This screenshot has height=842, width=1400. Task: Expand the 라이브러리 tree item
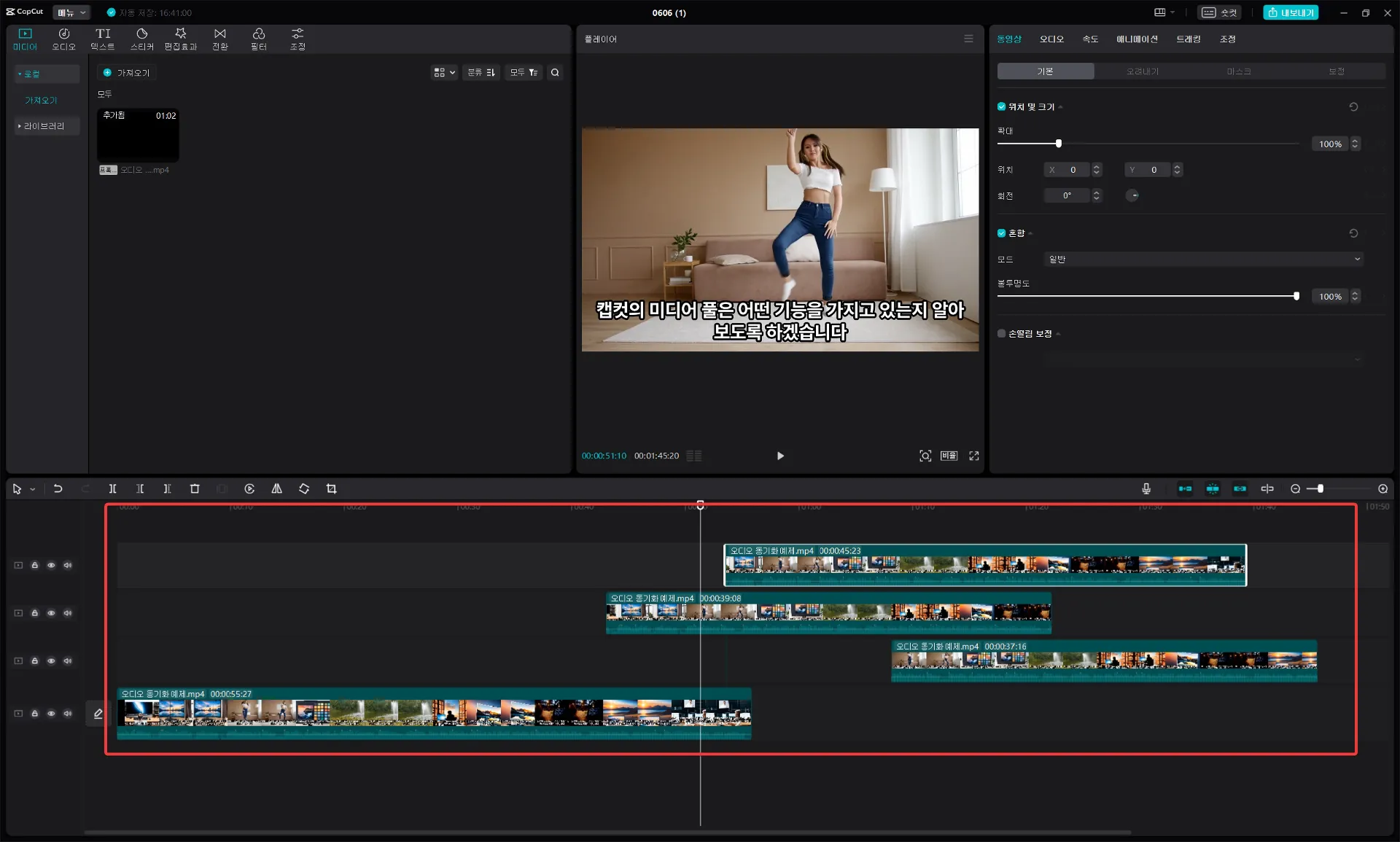44,126
